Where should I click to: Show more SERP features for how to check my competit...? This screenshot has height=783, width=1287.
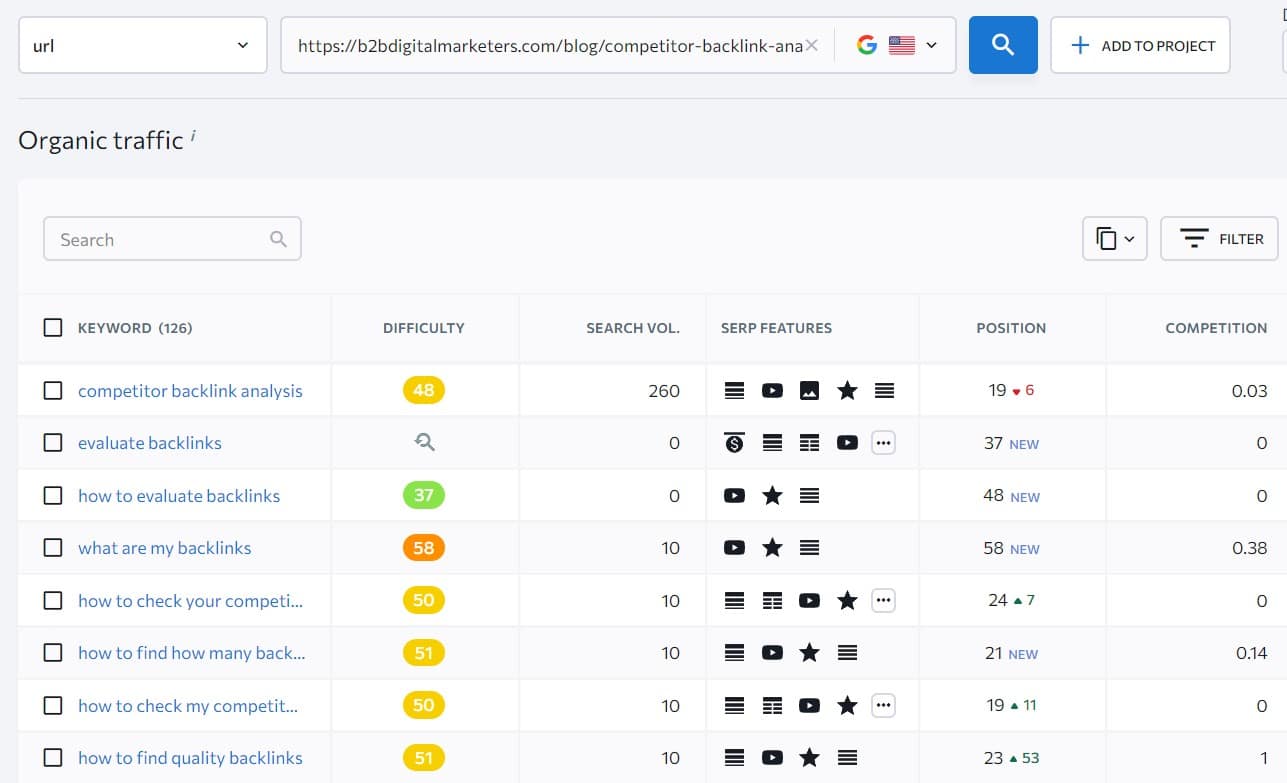(x=883, y=705)
